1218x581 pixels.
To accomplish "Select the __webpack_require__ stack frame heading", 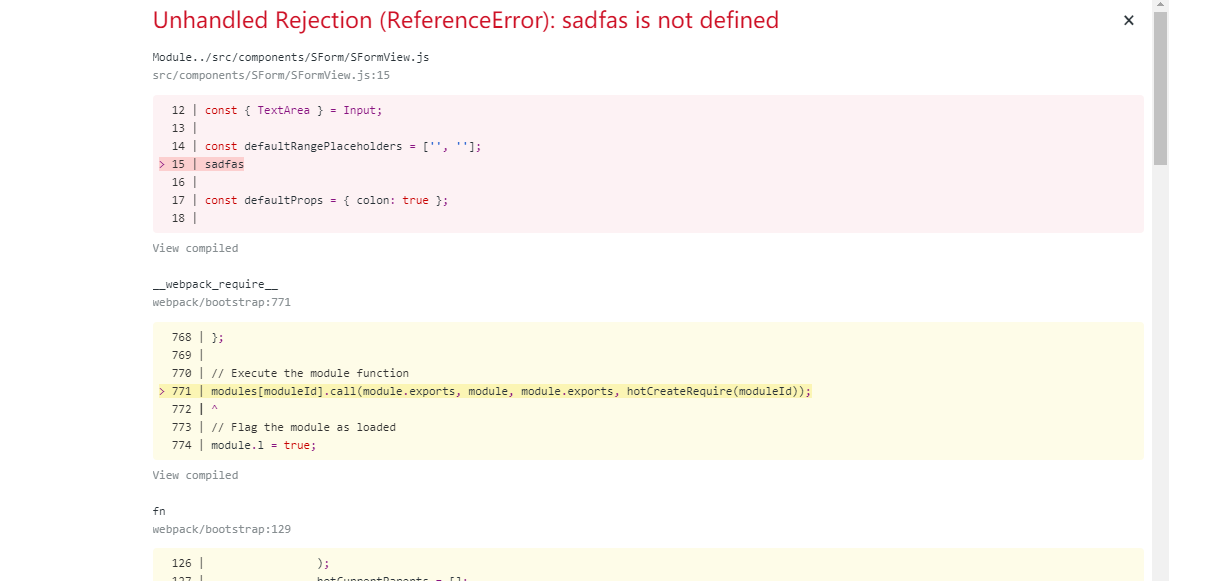I will 215,283.
